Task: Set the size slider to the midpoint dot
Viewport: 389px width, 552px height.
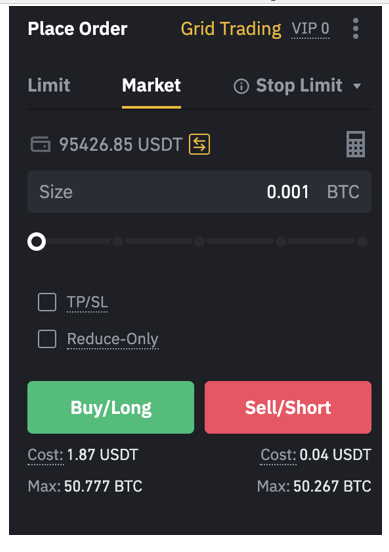Action: (x=200, y=242)
